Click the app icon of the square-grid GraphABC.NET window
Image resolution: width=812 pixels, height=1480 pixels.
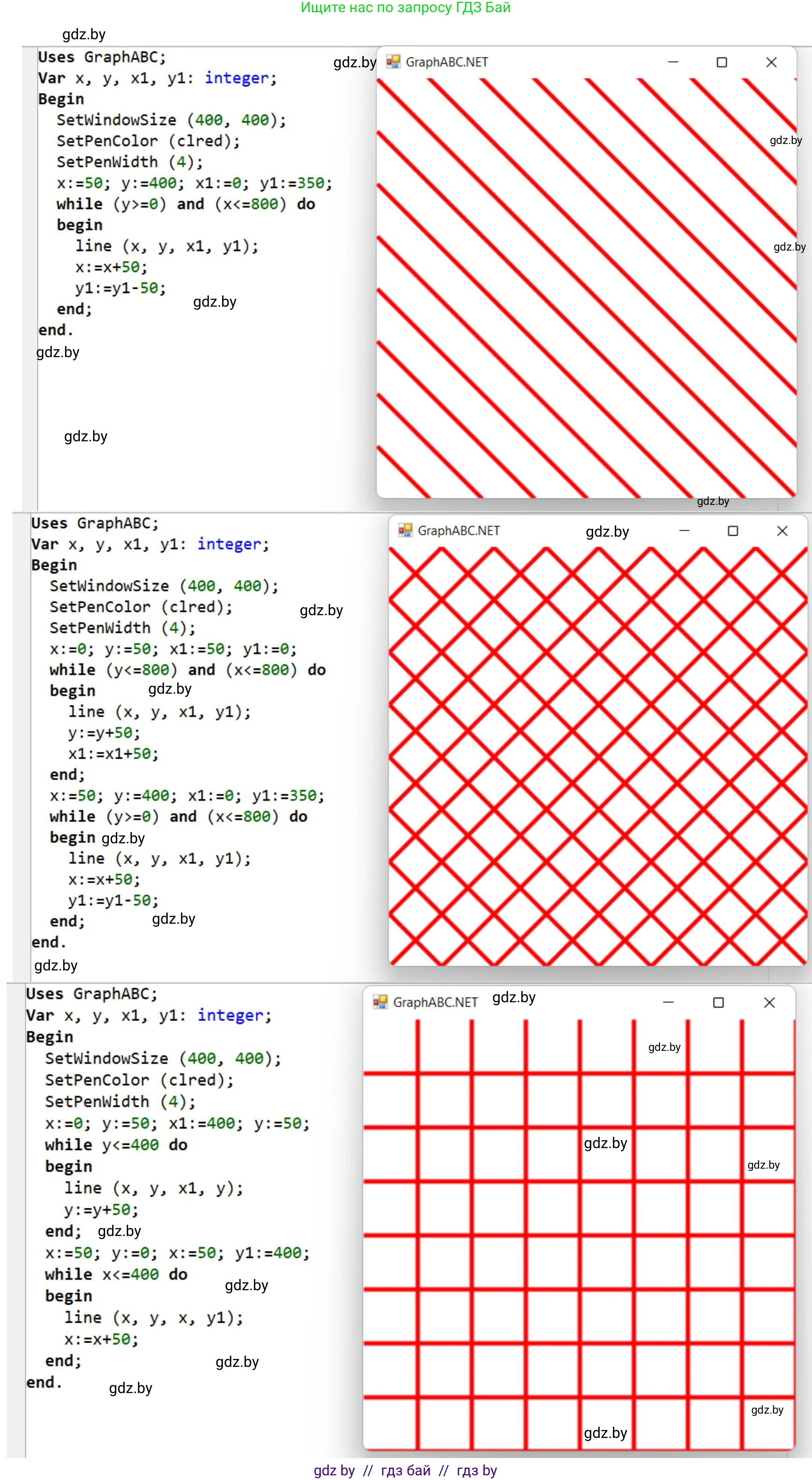click(x=380, y=1002)
